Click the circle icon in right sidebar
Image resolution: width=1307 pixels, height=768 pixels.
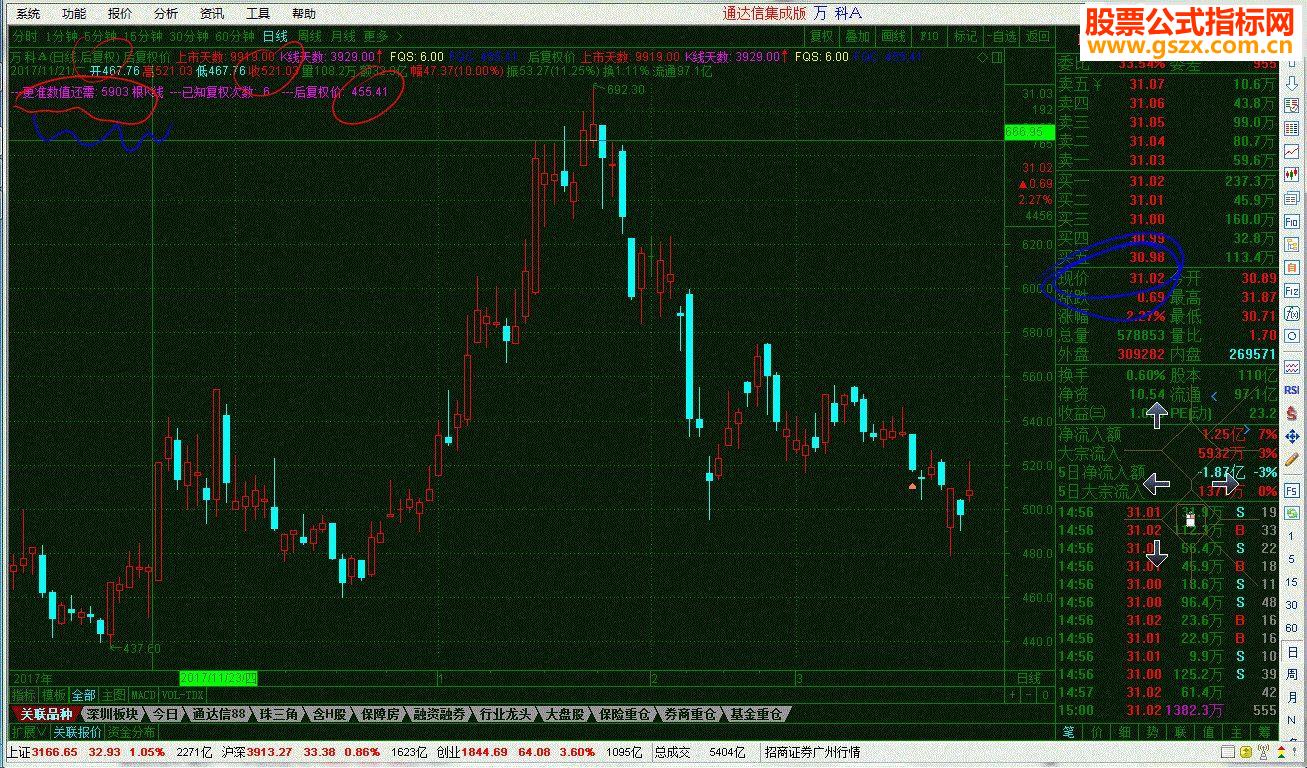tap(1292, 336)
